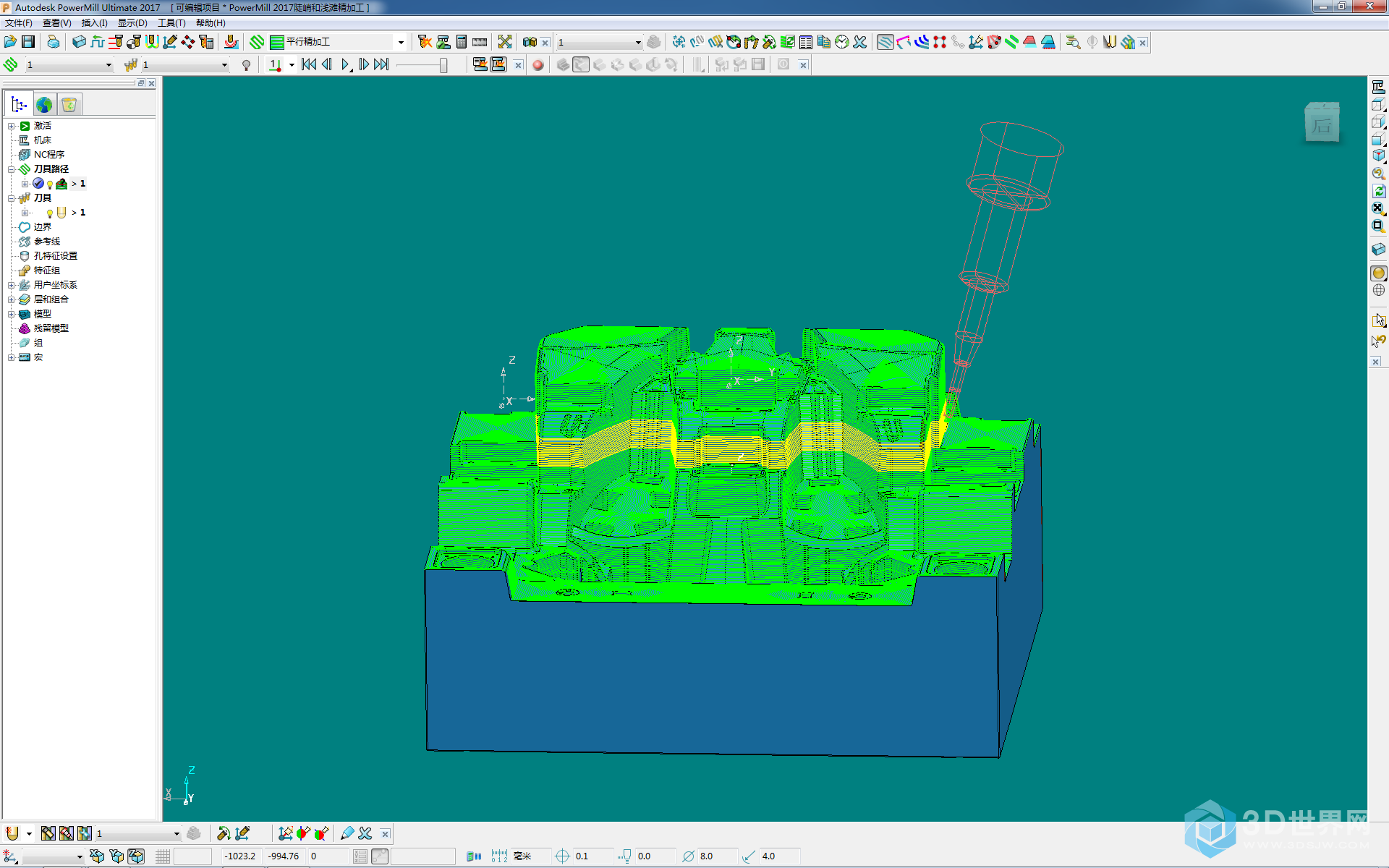Switch to the recycle bin tab
This screenshot has width=1389, height=868.
pos(69,105)
